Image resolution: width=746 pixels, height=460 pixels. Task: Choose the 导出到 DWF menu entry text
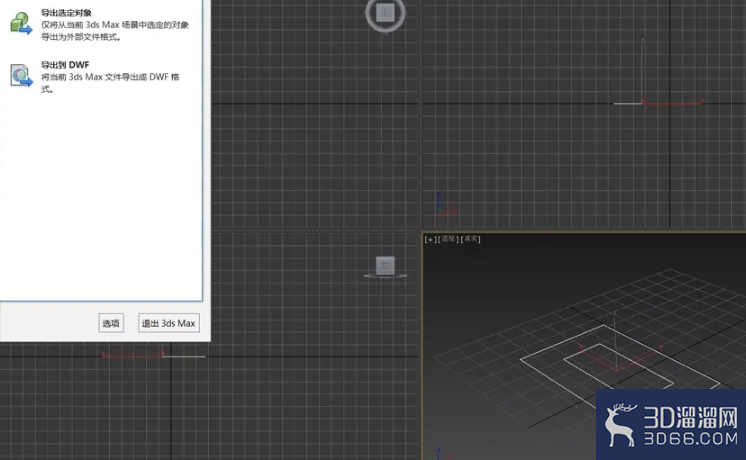pyautogui.click(x=65, y=65)
